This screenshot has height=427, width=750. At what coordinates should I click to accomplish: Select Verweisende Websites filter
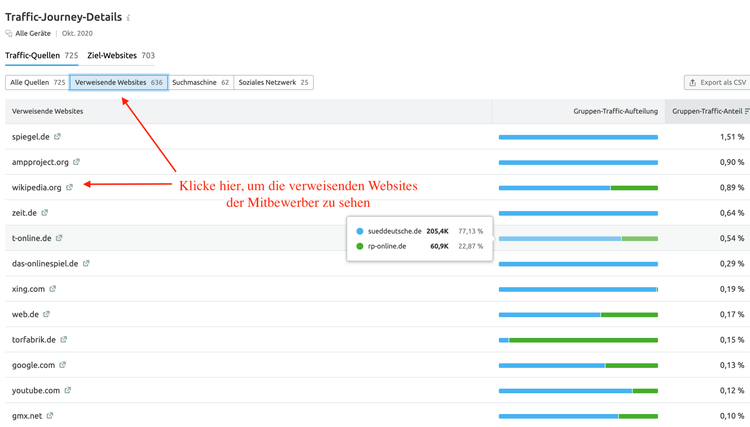coord(119,82)
